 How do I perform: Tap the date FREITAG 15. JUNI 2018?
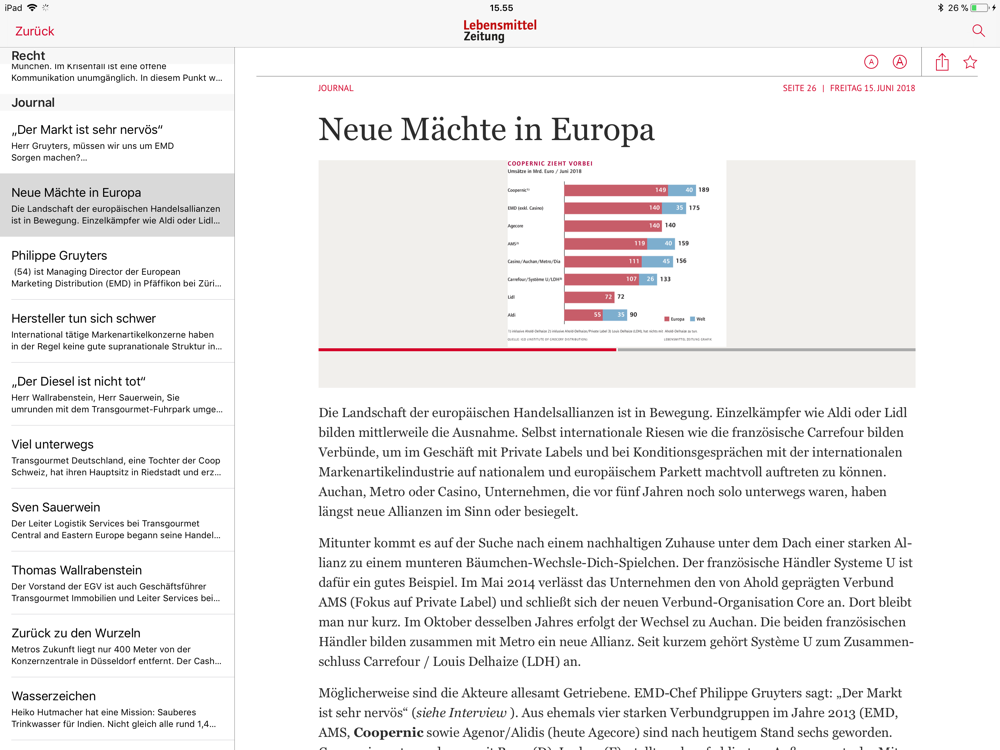pyautogui.click(x=872, y=88)
